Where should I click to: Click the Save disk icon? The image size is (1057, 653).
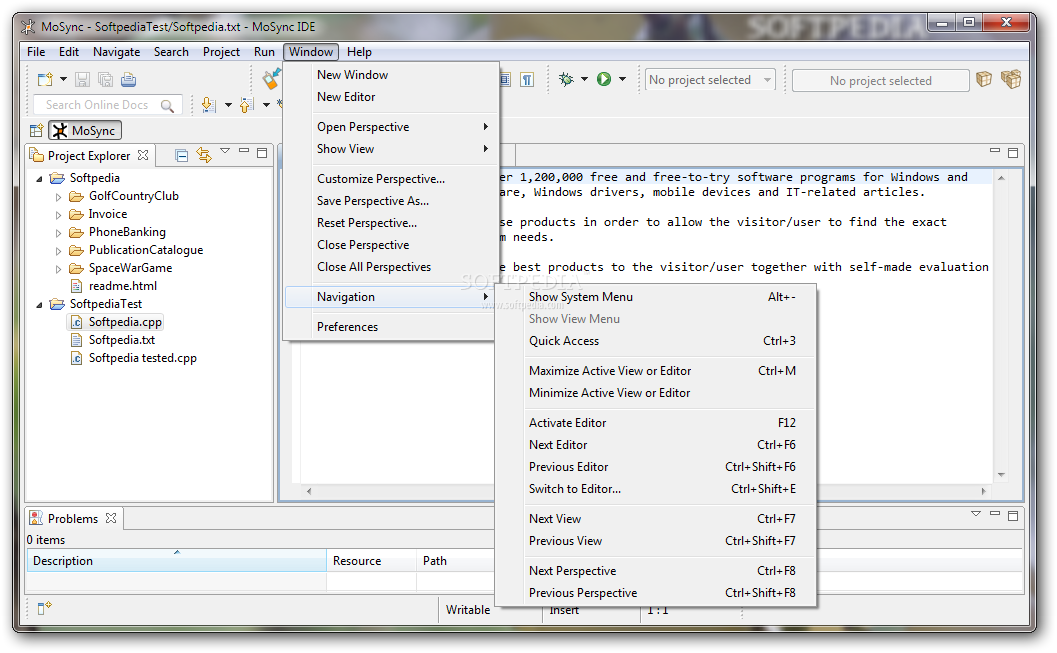coord(82,80)
